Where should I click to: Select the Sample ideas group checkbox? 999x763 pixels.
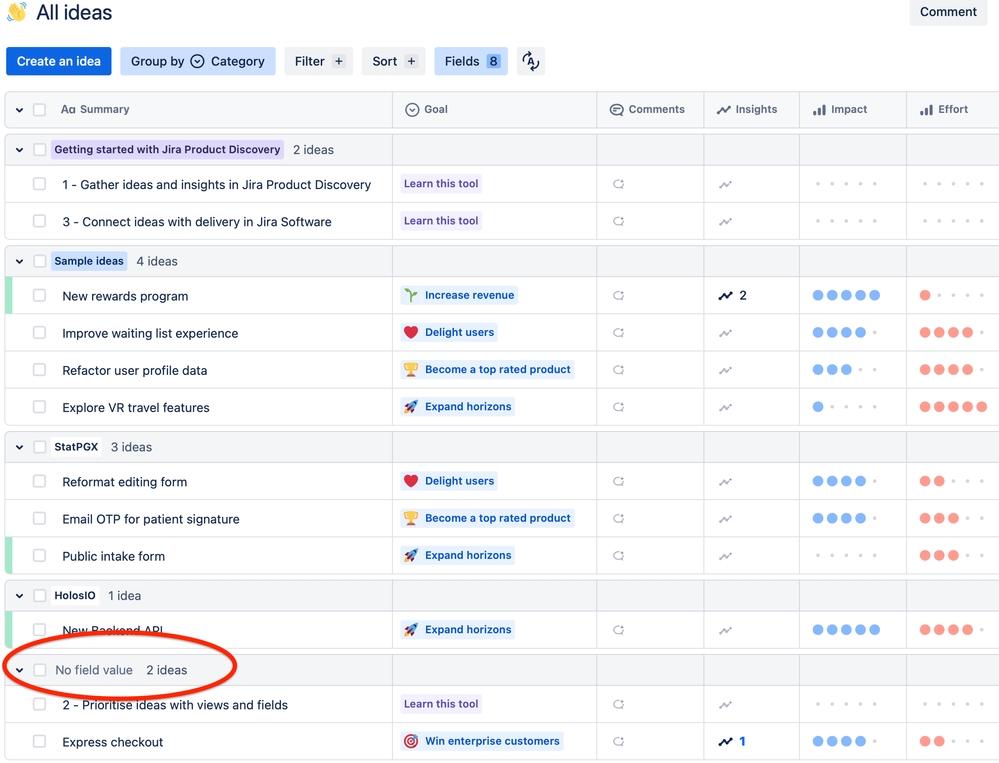point(40,261)
